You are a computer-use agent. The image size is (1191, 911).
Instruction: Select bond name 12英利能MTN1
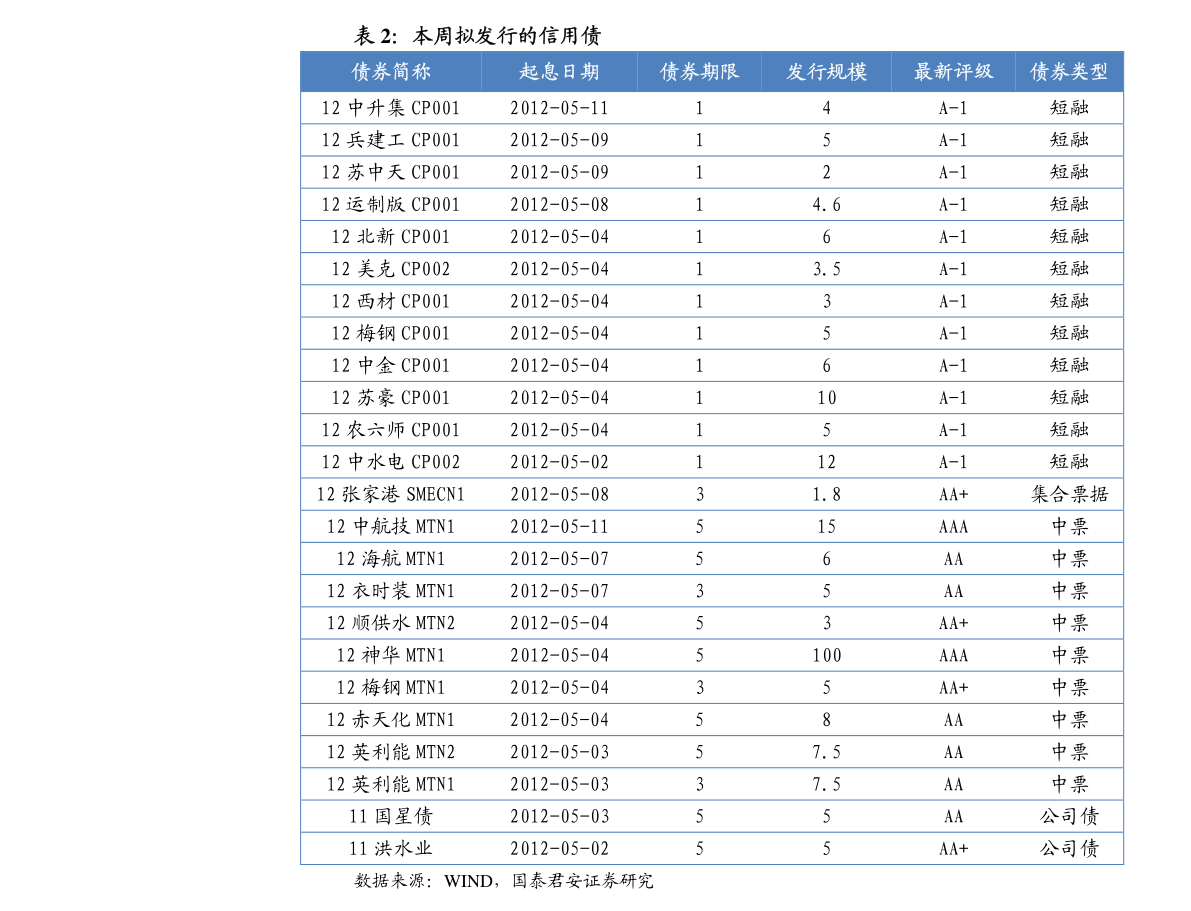coord(391,784)
